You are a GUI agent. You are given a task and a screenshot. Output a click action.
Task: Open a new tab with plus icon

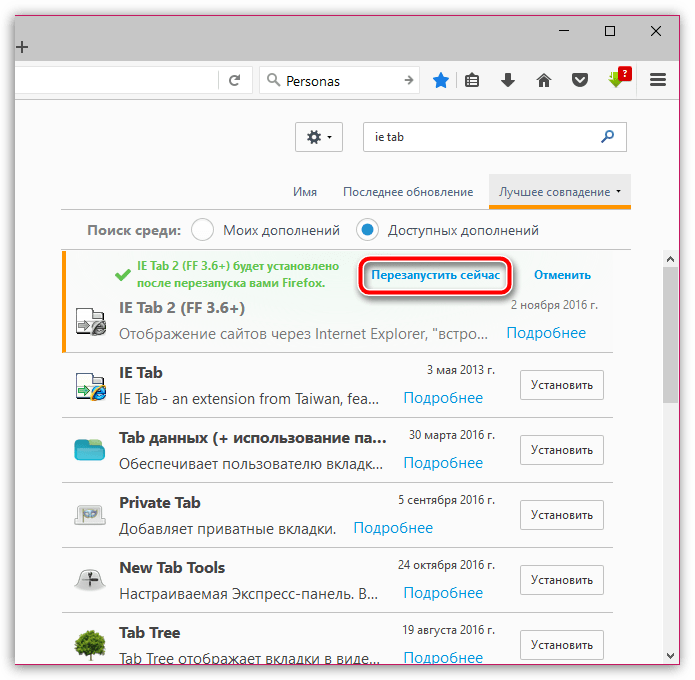[x=22, y=47]
